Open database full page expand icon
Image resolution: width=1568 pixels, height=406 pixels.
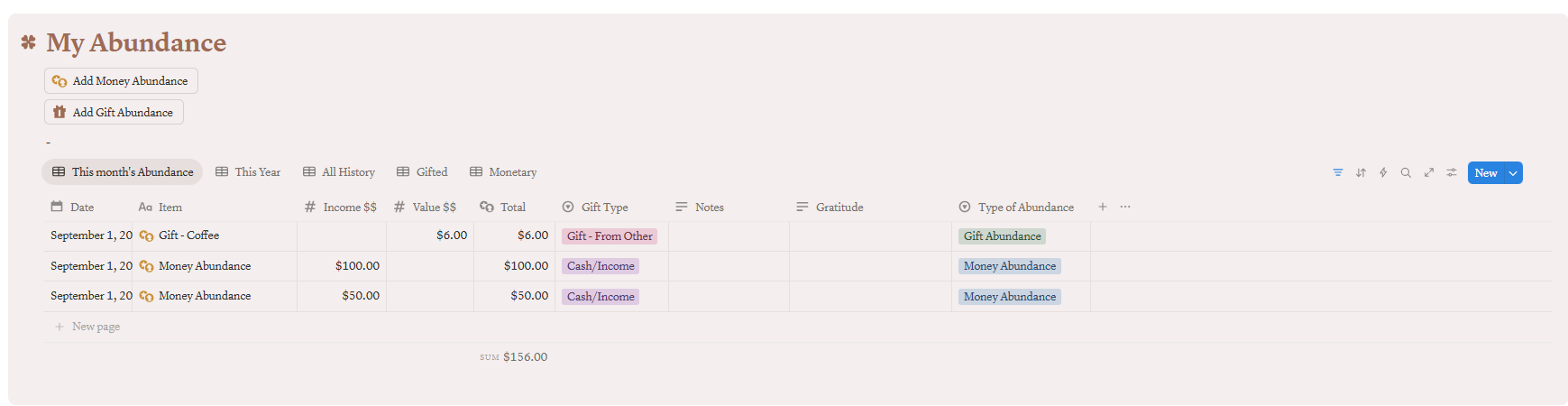tap(1429, 172)
